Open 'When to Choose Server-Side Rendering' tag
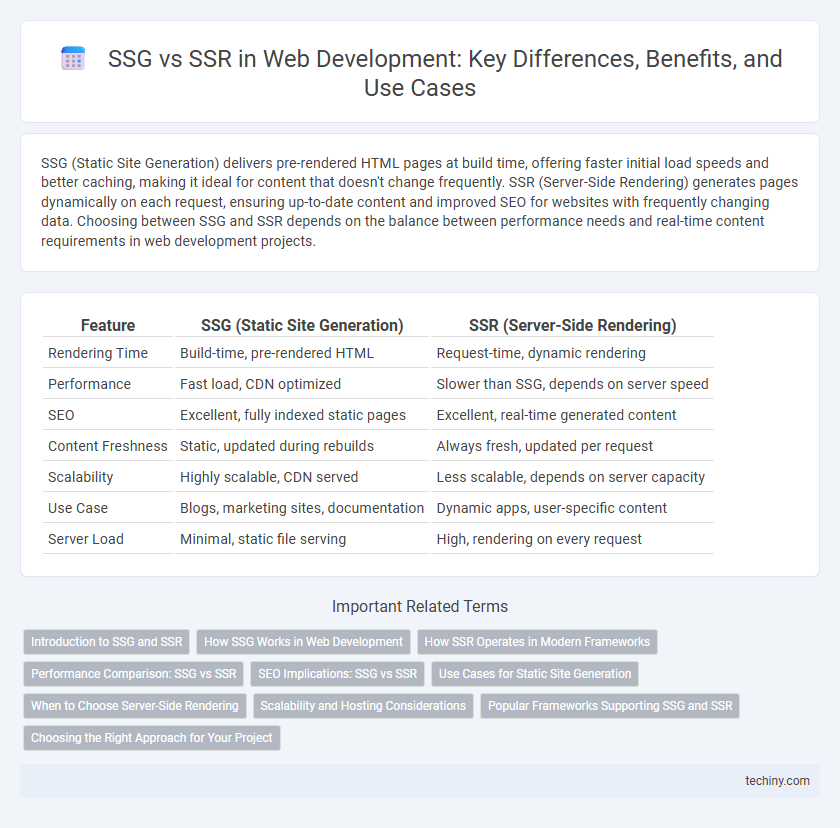This screenshot has height=828, width=840. (134, 706)
